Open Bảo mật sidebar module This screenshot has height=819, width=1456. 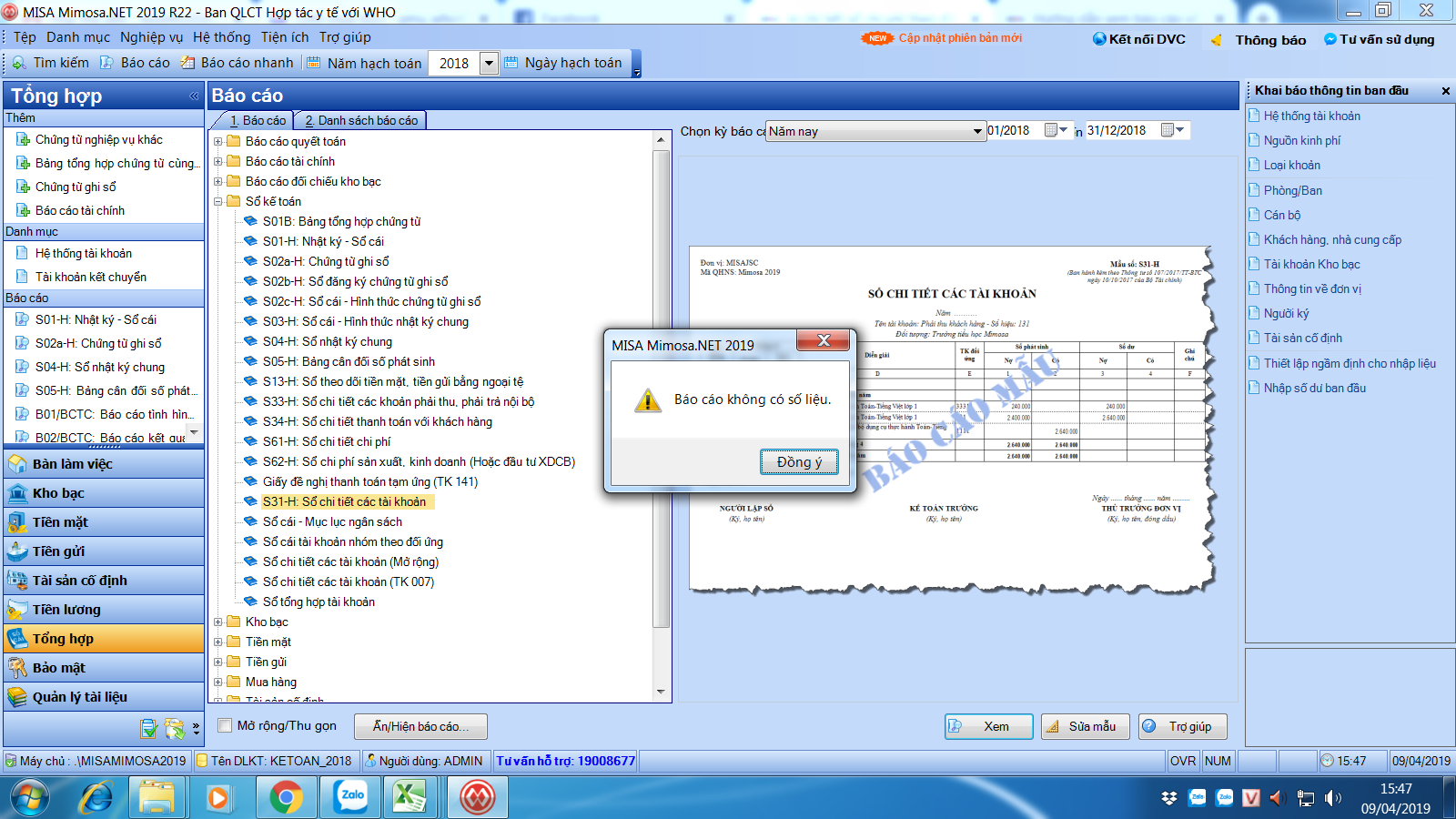tap(104, 668)
